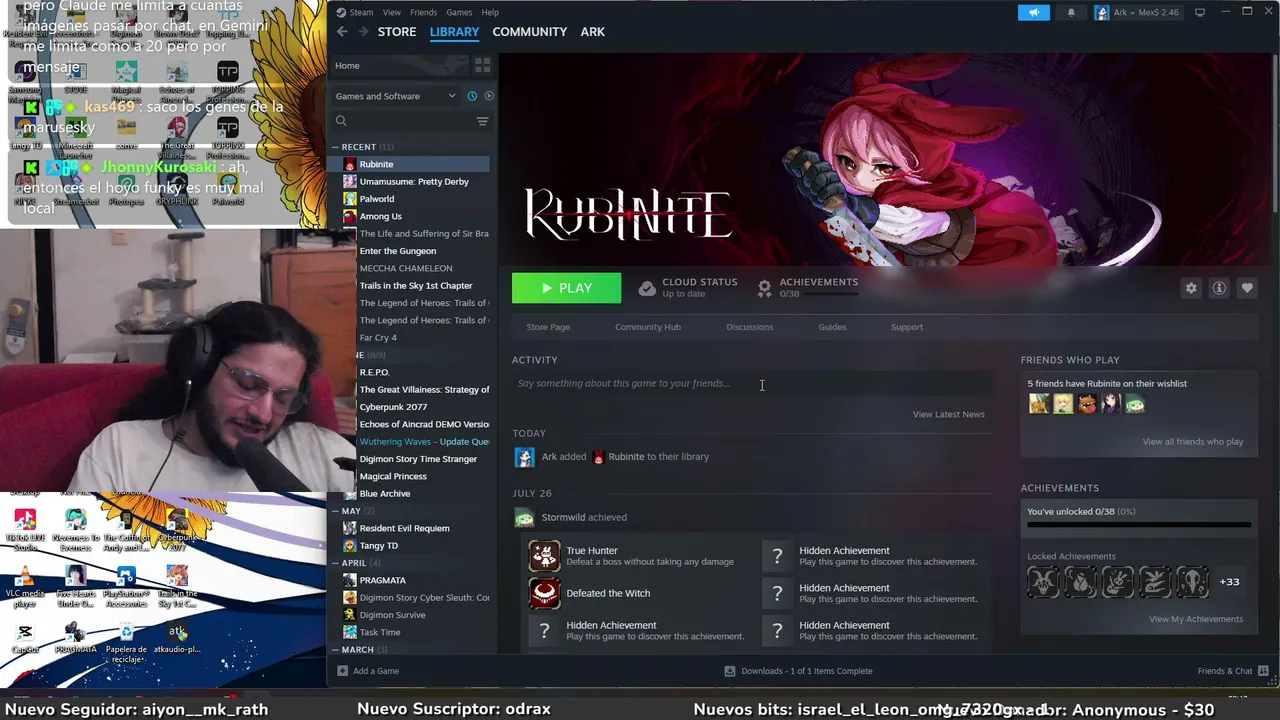Image resolution: width=1280 pixels, height=720 pixels.
Task: Open the Community Hub link
Action: coord(648,327)
